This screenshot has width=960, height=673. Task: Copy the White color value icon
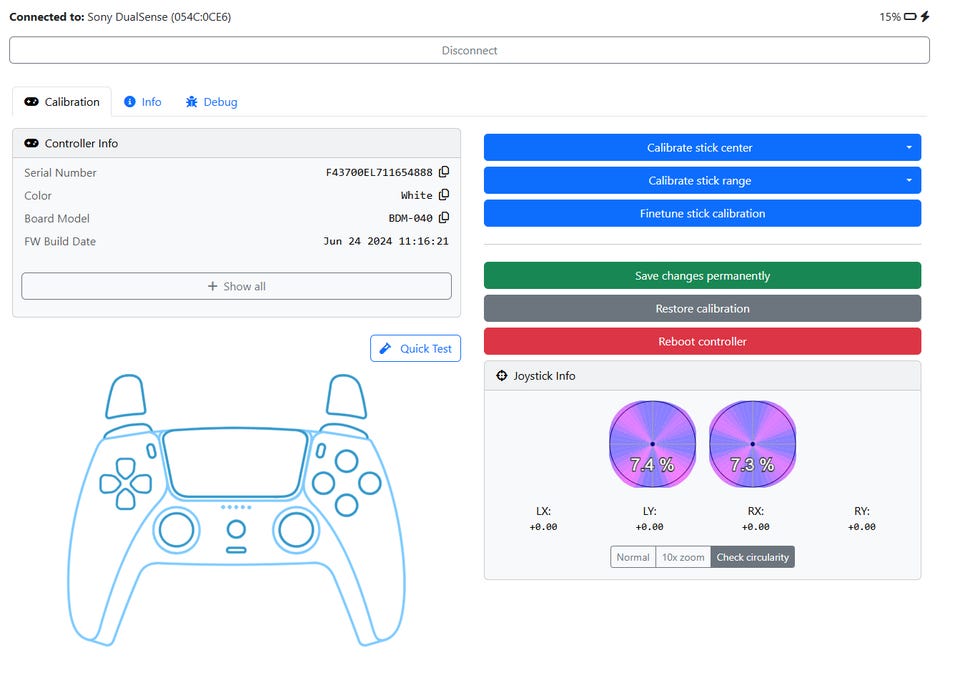(x=444, y=195)
